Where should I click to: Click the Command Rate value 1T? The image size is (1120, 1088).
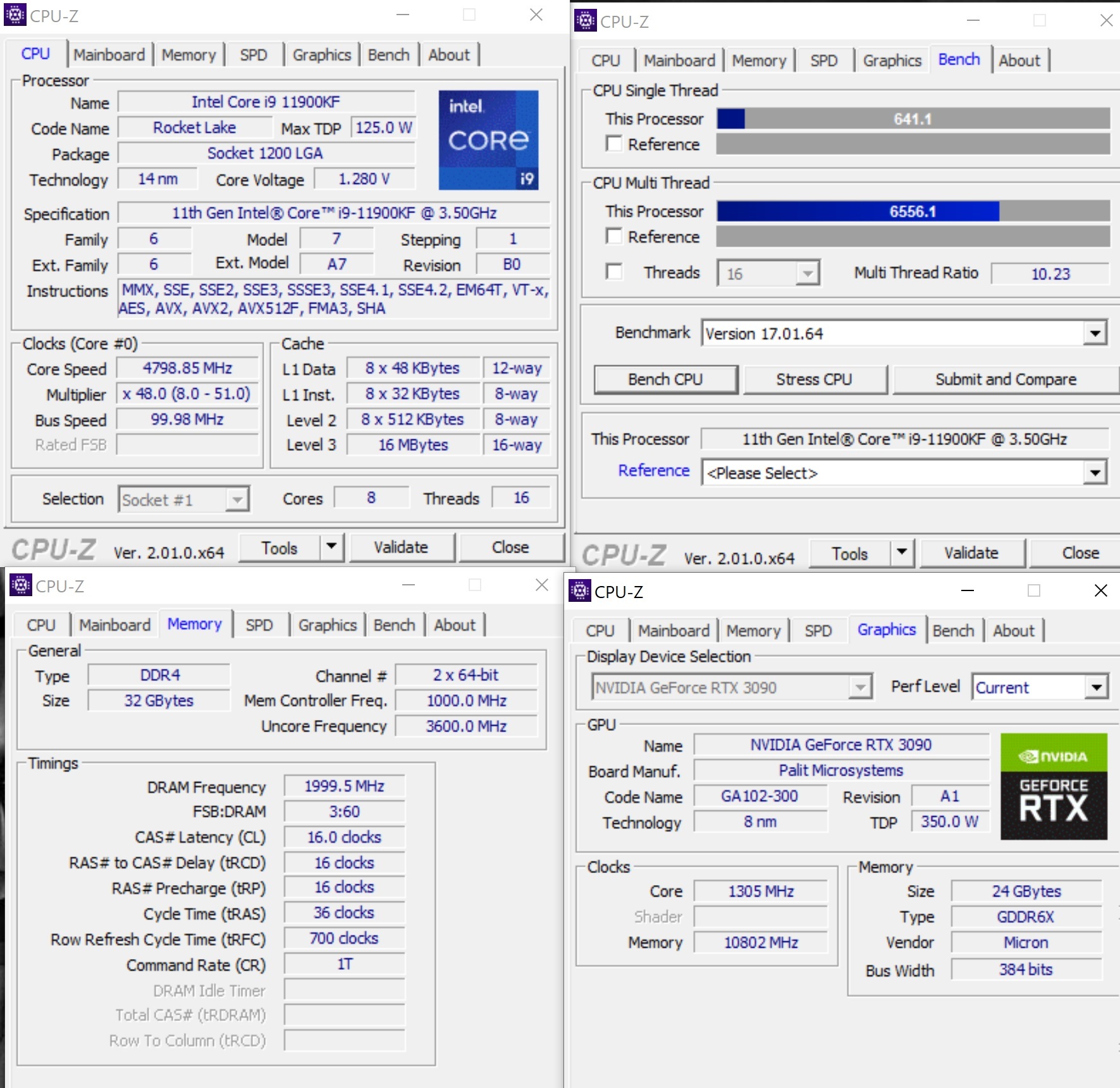click(x=345, y=964)
